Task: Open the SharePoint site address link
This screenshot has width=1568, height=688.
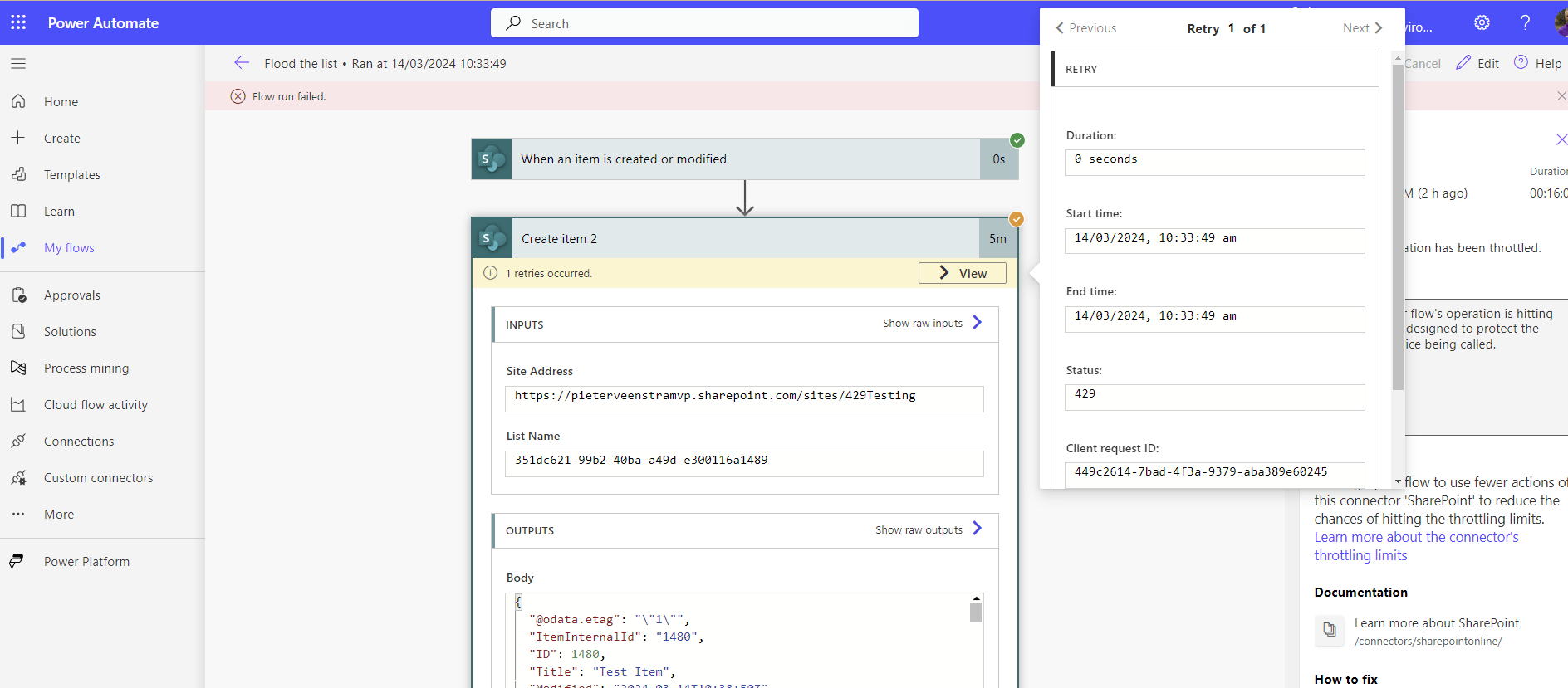Action: (715, 396)
